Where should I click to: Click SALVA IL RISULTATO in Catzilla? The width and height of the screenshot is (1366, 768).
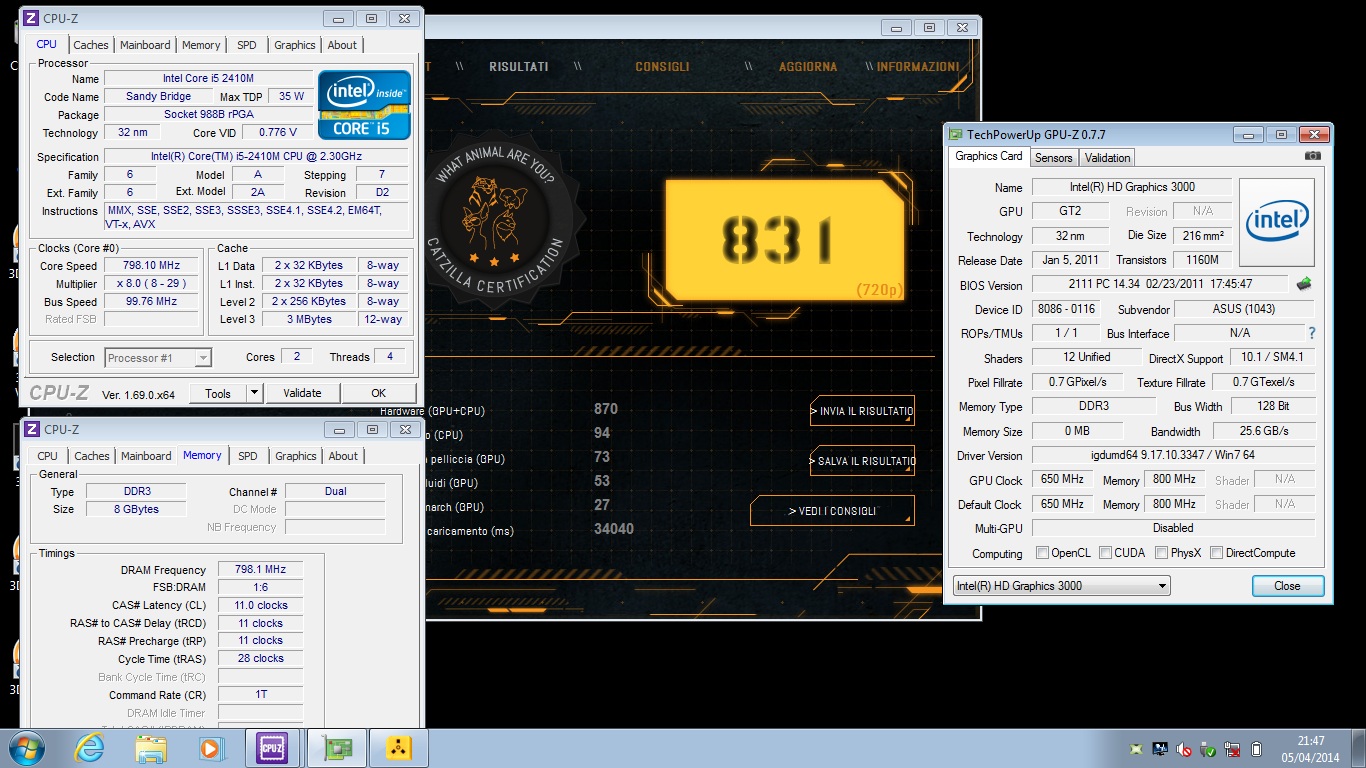click(x=862, y=461)
